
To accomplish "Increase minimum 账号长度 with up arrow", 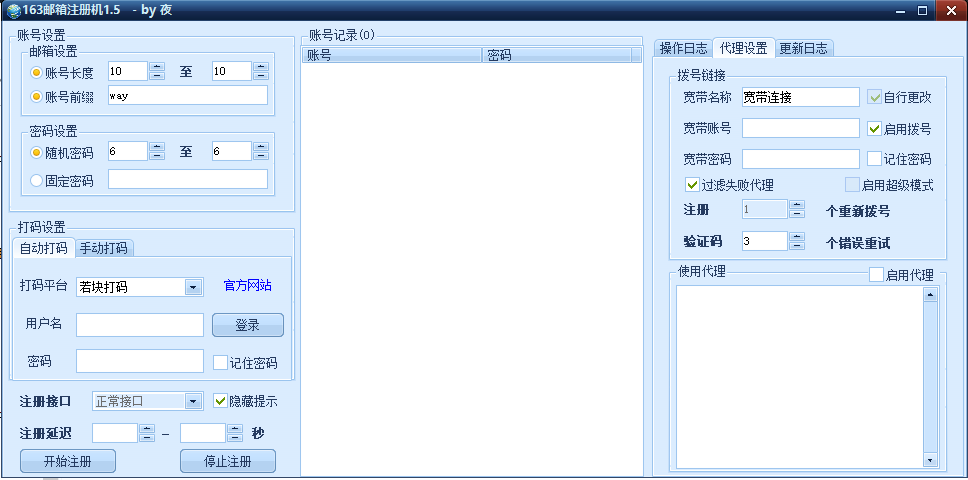I will (x=157, y=67).
